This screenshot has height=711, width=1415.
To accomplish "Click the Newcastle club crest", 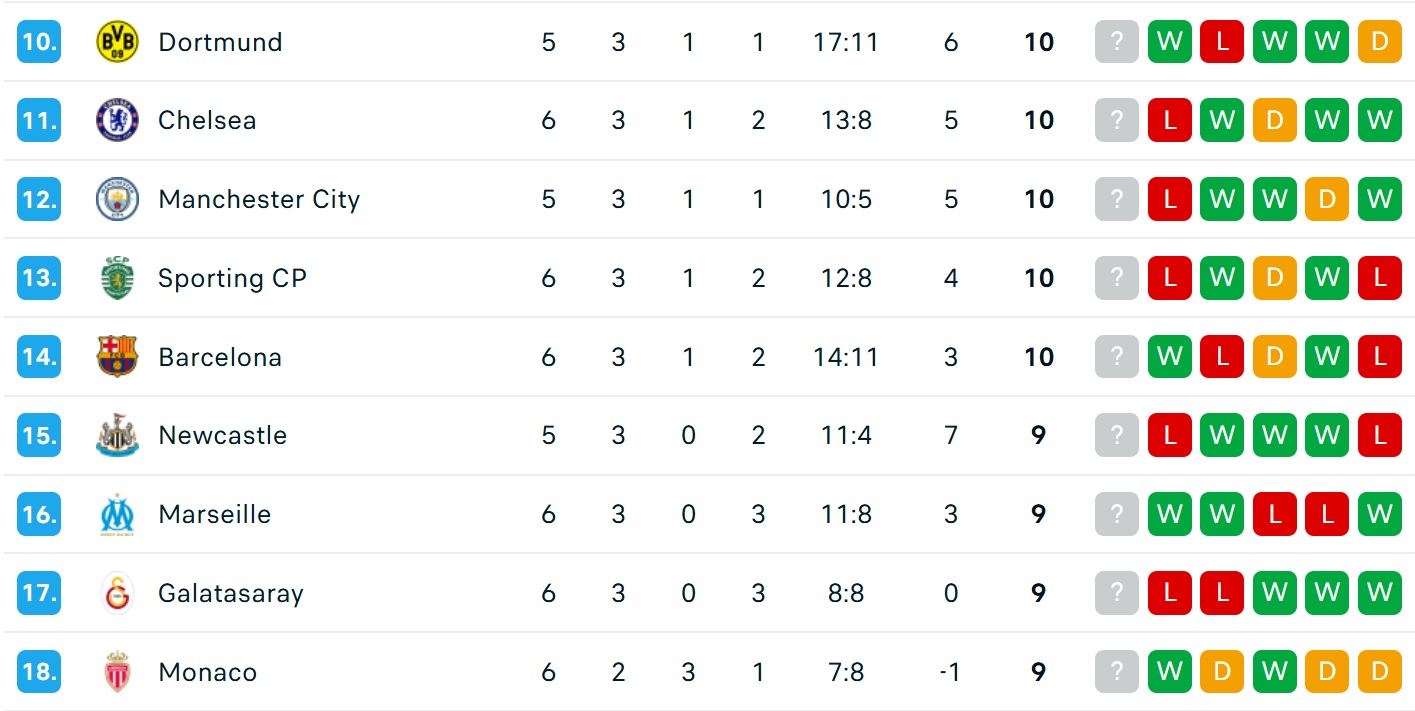I will point(117,436).
